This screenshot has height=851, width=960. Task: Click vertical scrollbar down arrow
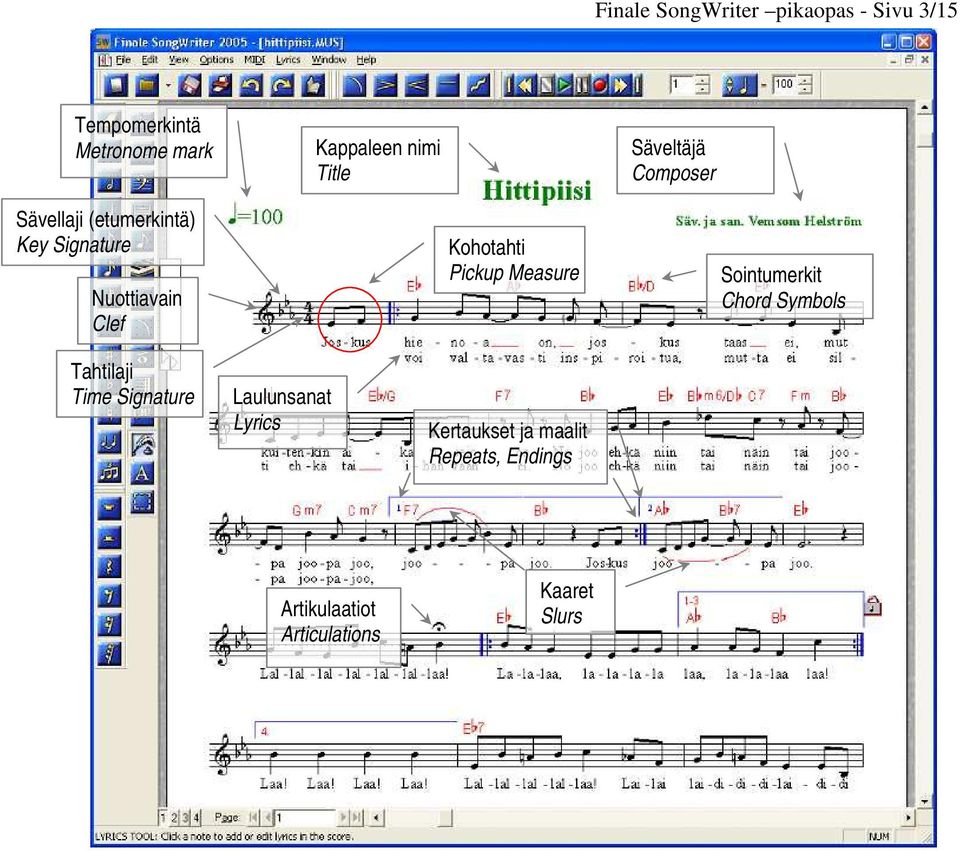point(924,801)
